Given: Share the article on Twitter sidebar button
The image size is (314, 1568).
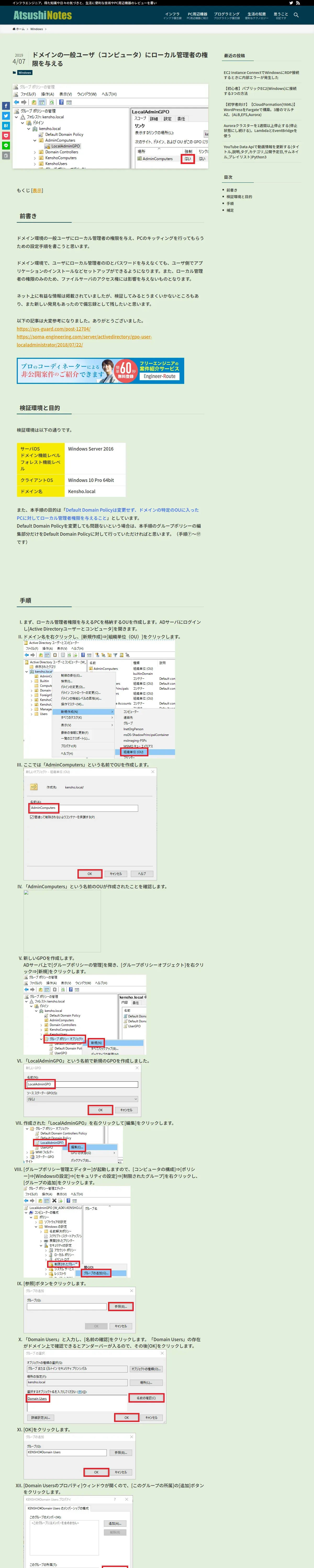Looking at the screenshot, I should 6,116.
